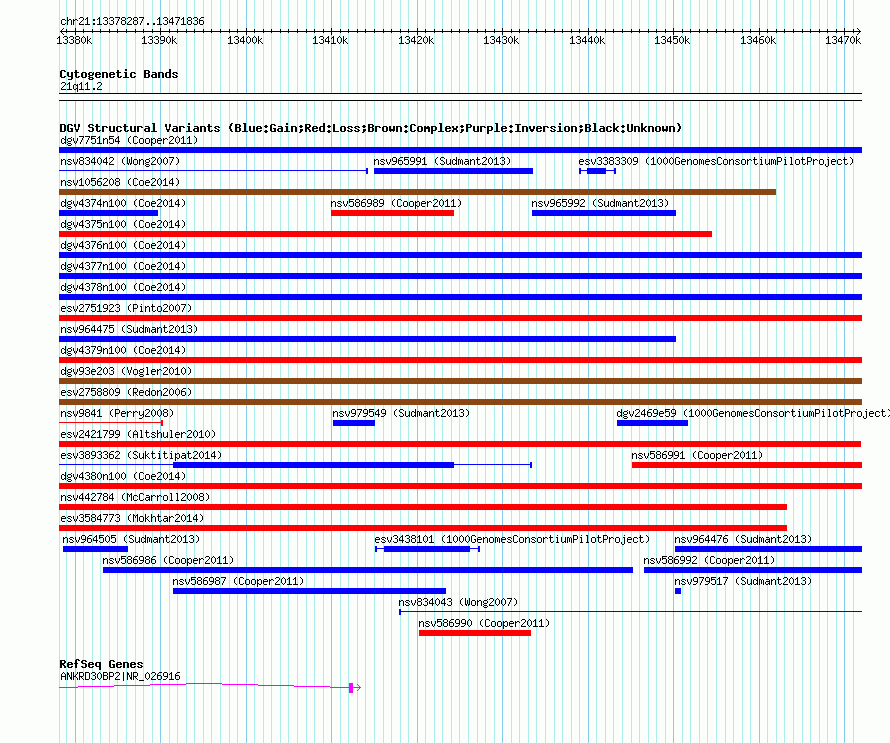Select the nsv1056208 brown complex bar
Screen dimensions: 890x743
point(417,192)
